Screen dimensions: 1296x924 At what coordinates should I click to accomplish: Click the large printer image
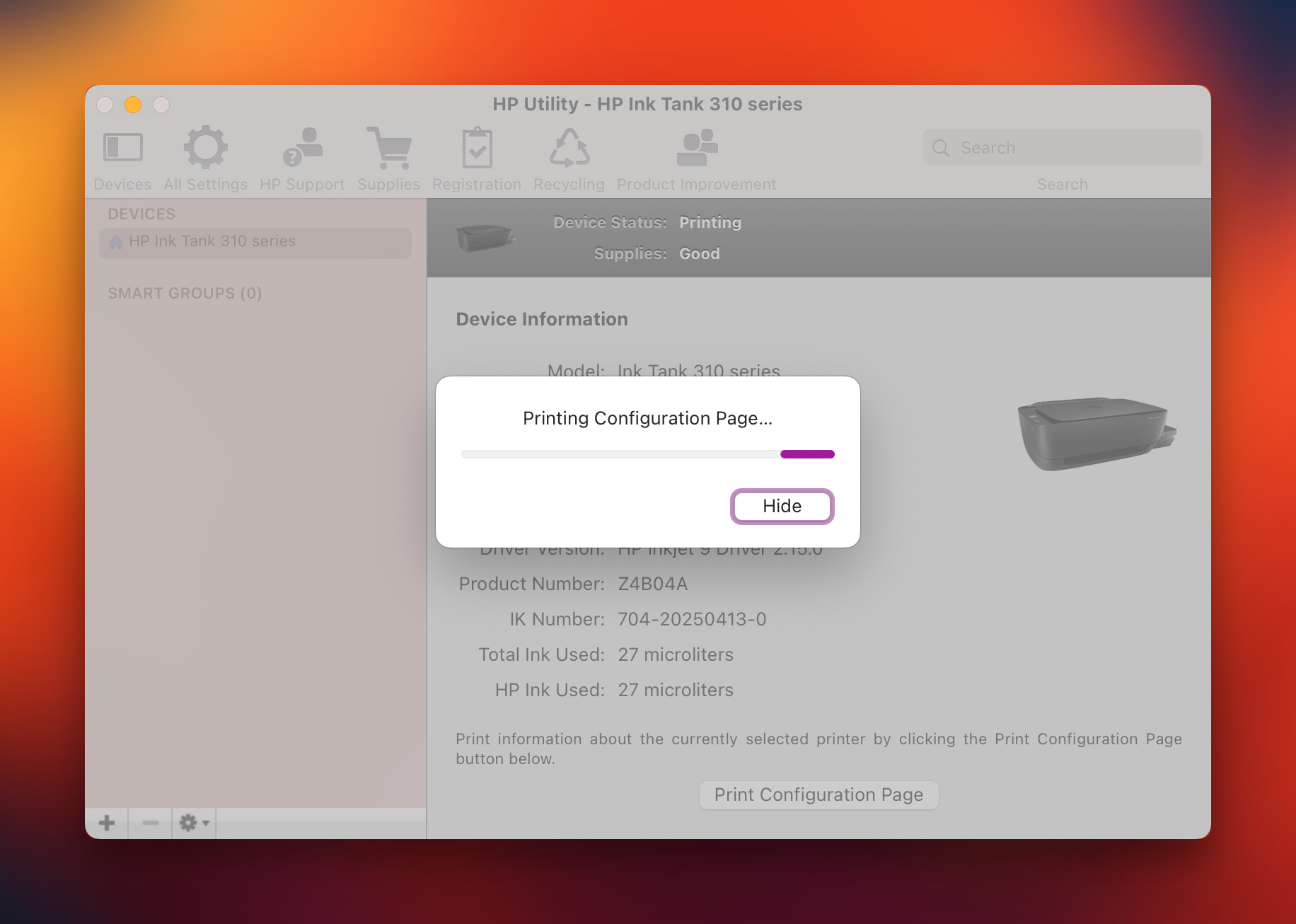(1097, 433)
